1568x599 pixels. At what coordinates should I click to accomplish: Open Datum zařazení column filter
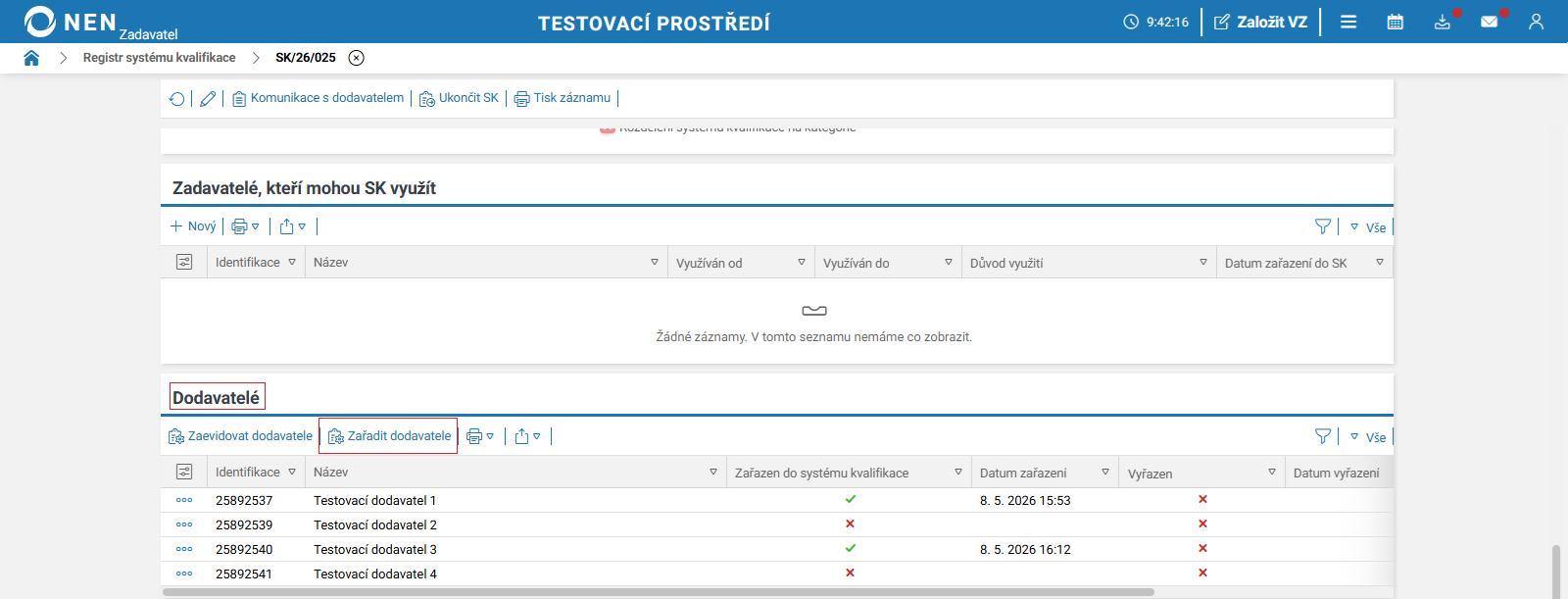coord(1105,473)
